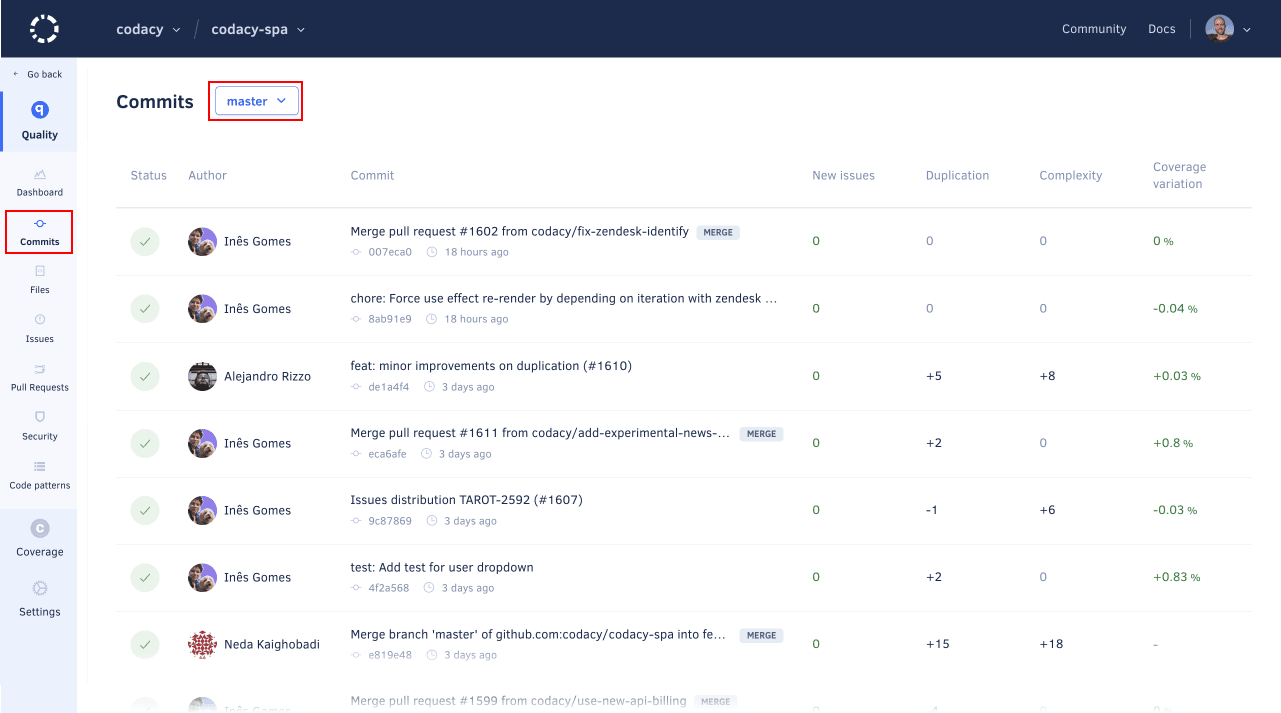Open the codacy-spa repository selector
Image resolution: width=1281 pixels, height=713 pixels.
click(257, 29)
